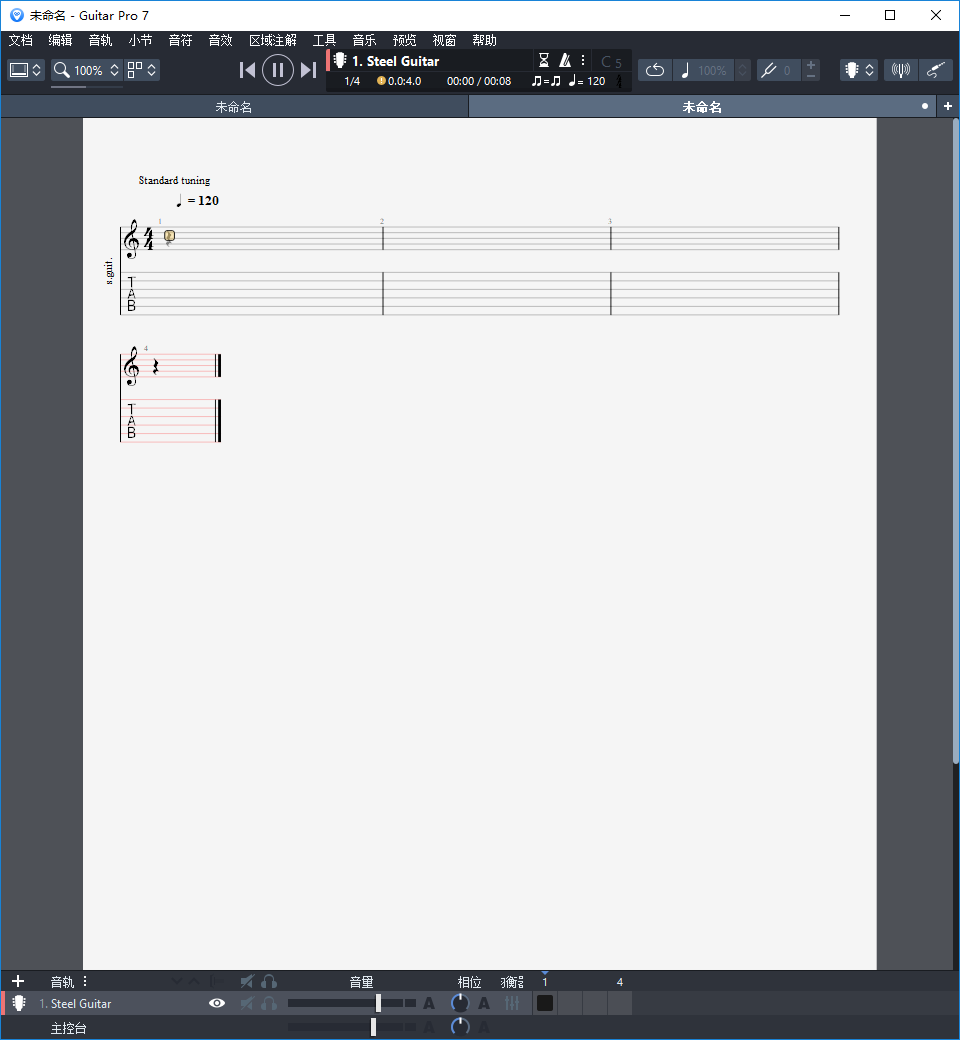Pause playback with the pause button
The height and width of the screenshot is (1040, 960).
(x=277, y=70)
